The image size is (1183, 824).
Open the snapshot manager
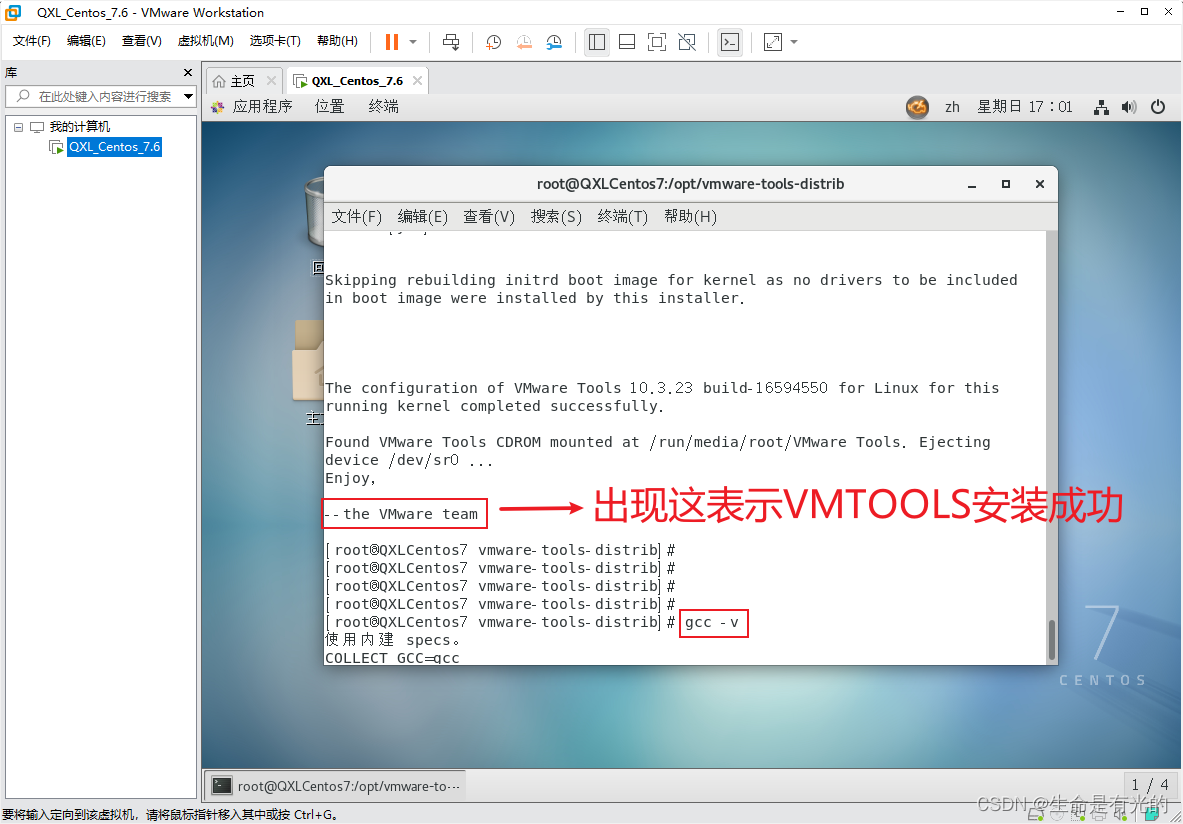pyautogui.click(x=555, y=42)
